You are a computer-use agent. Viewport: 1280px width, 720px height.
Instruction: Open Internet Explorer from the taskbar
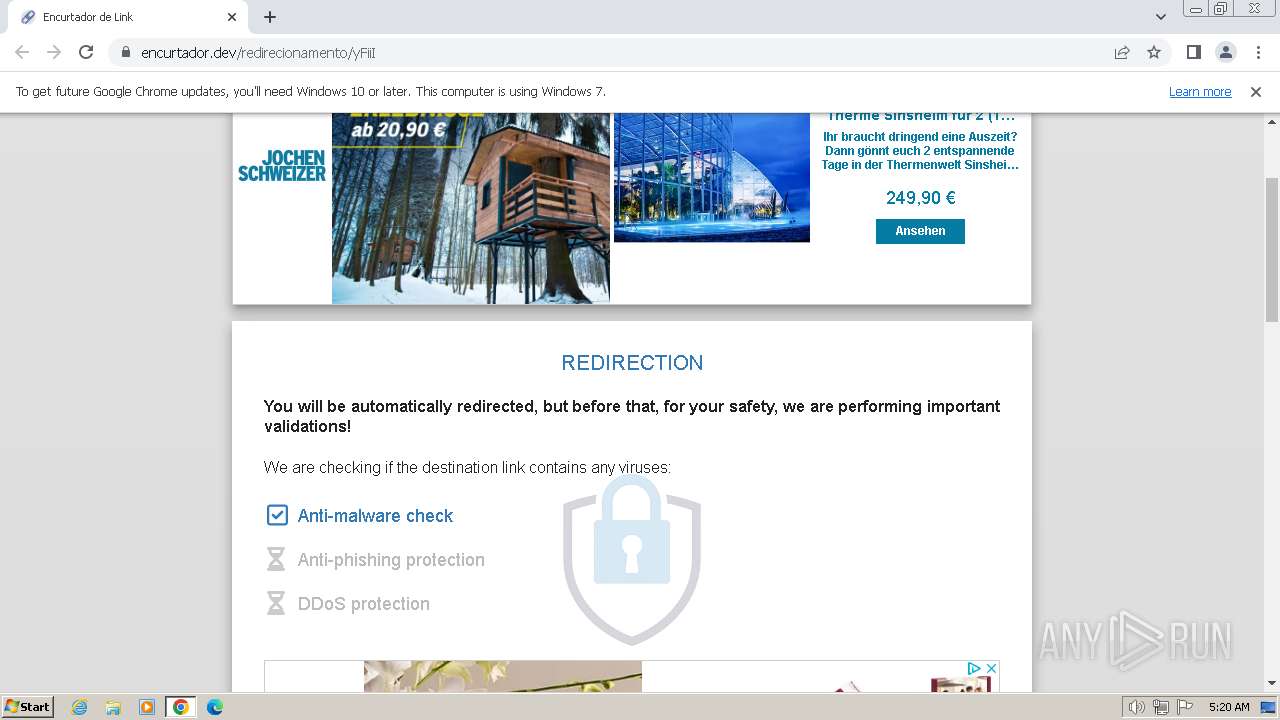(79, 707)
